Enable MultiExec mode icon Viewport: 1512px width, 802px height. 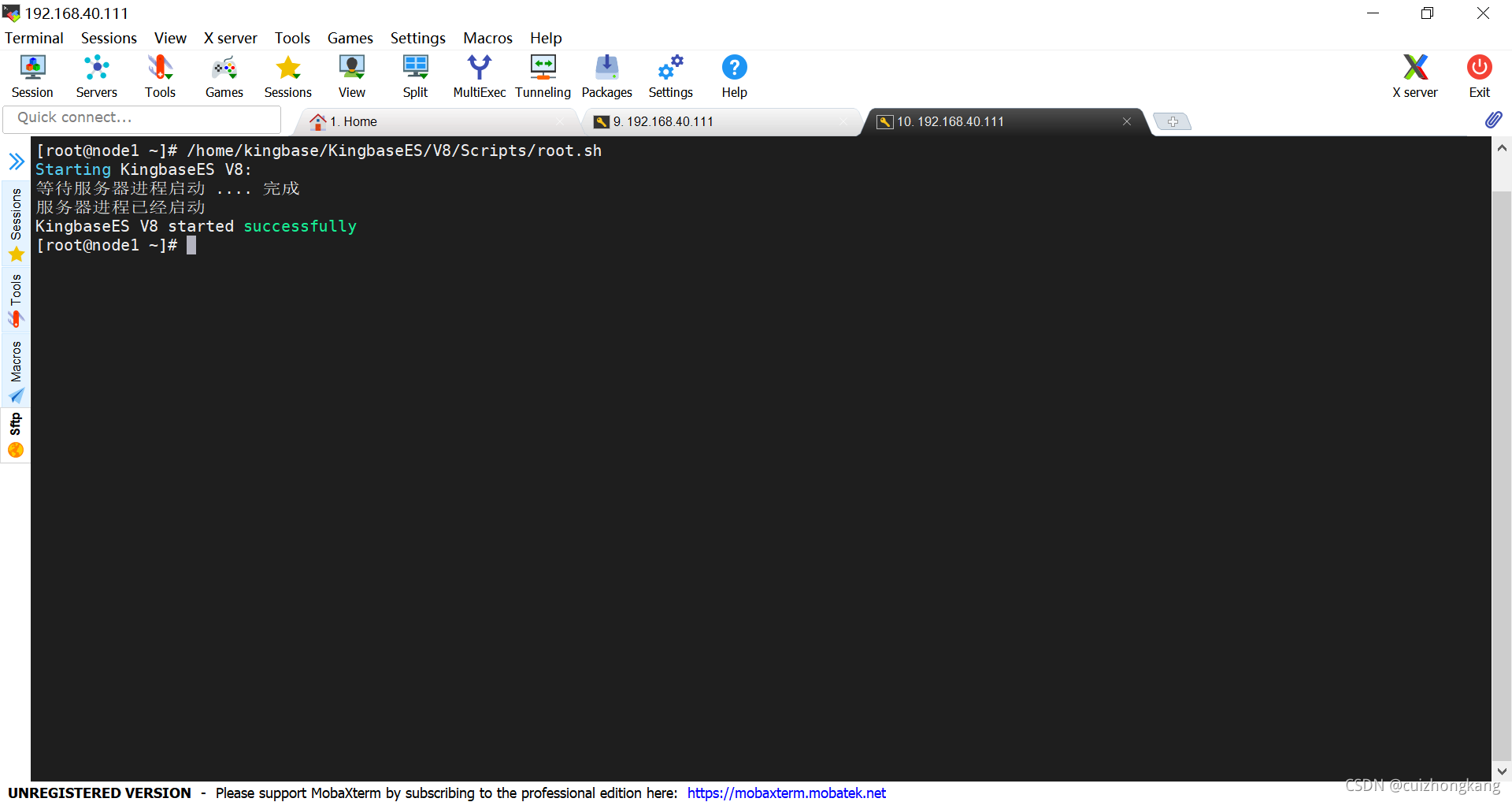click(x=479, y=76)
